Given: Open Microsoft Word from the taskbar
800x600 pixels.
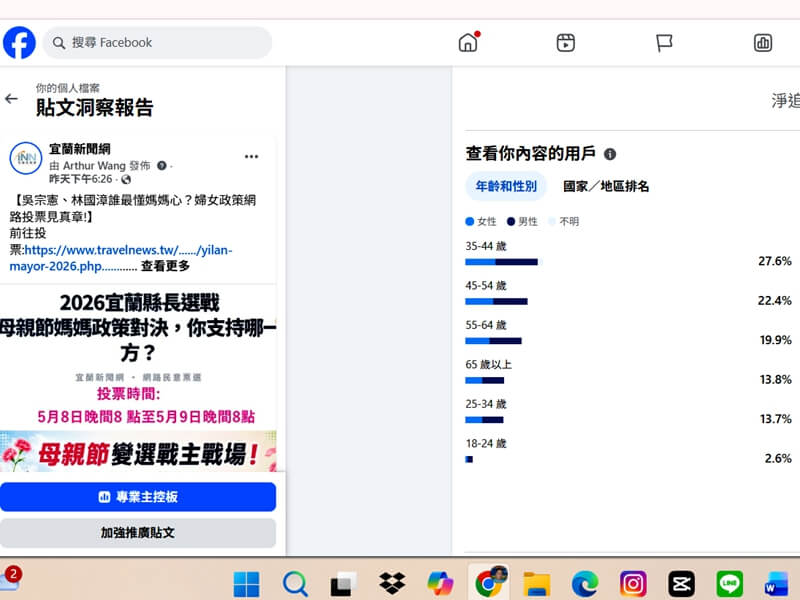Looking at the screenshot, I should point(777,584).
